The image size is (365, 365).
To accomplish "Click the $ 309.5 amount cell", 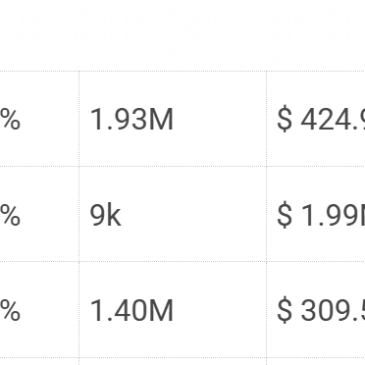I will (316, 310).
